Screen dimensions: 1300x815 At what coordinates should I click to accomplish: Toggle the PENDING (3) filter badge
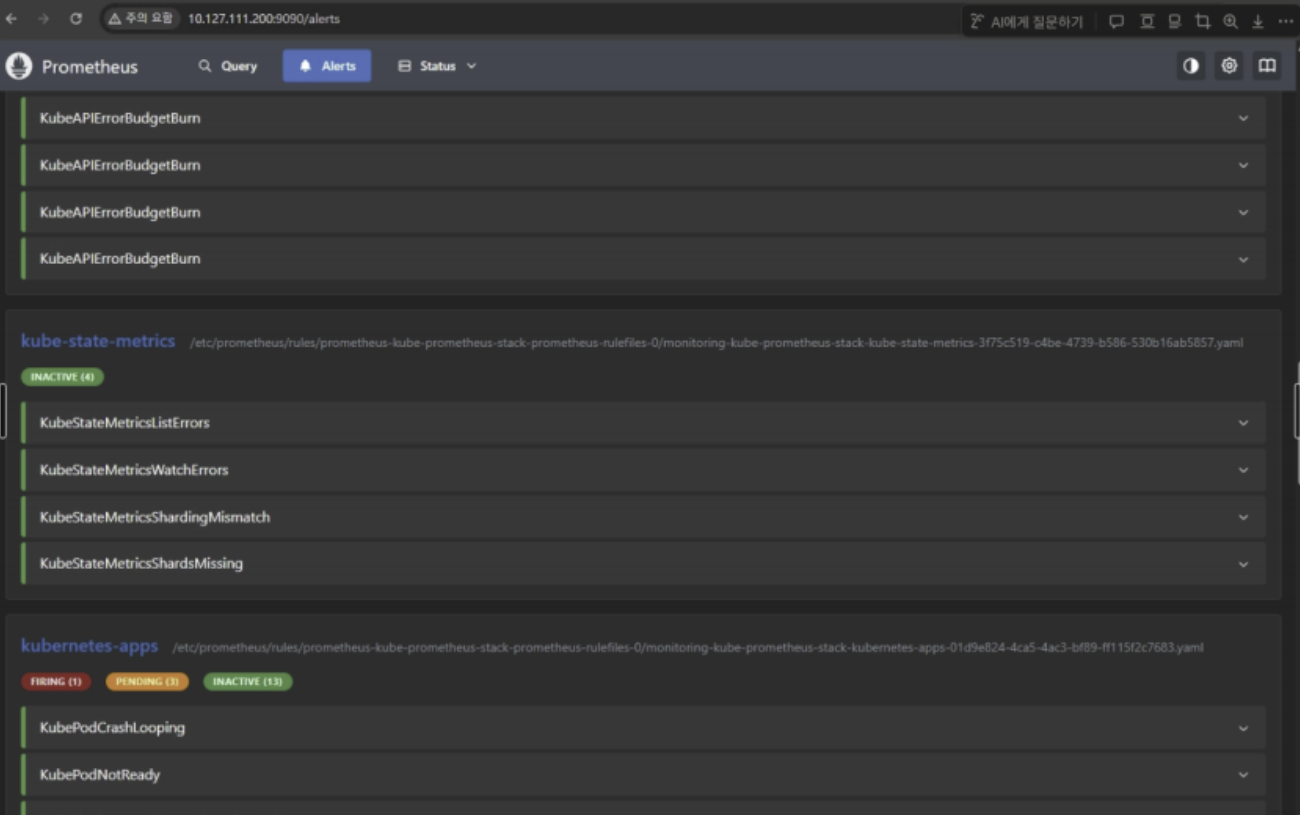coord(147,682)
